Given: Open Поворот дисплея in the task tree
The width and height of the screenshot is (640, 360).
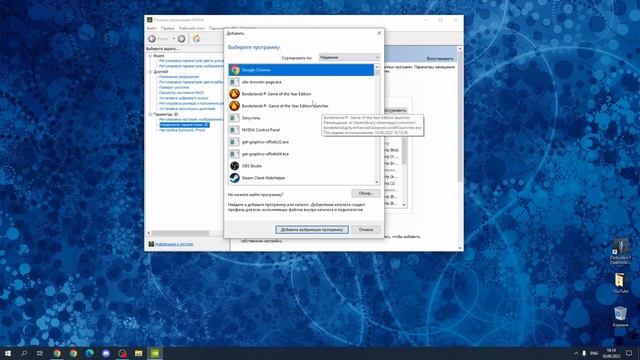Looking at the screenshot, I should [x=173, y=87].
